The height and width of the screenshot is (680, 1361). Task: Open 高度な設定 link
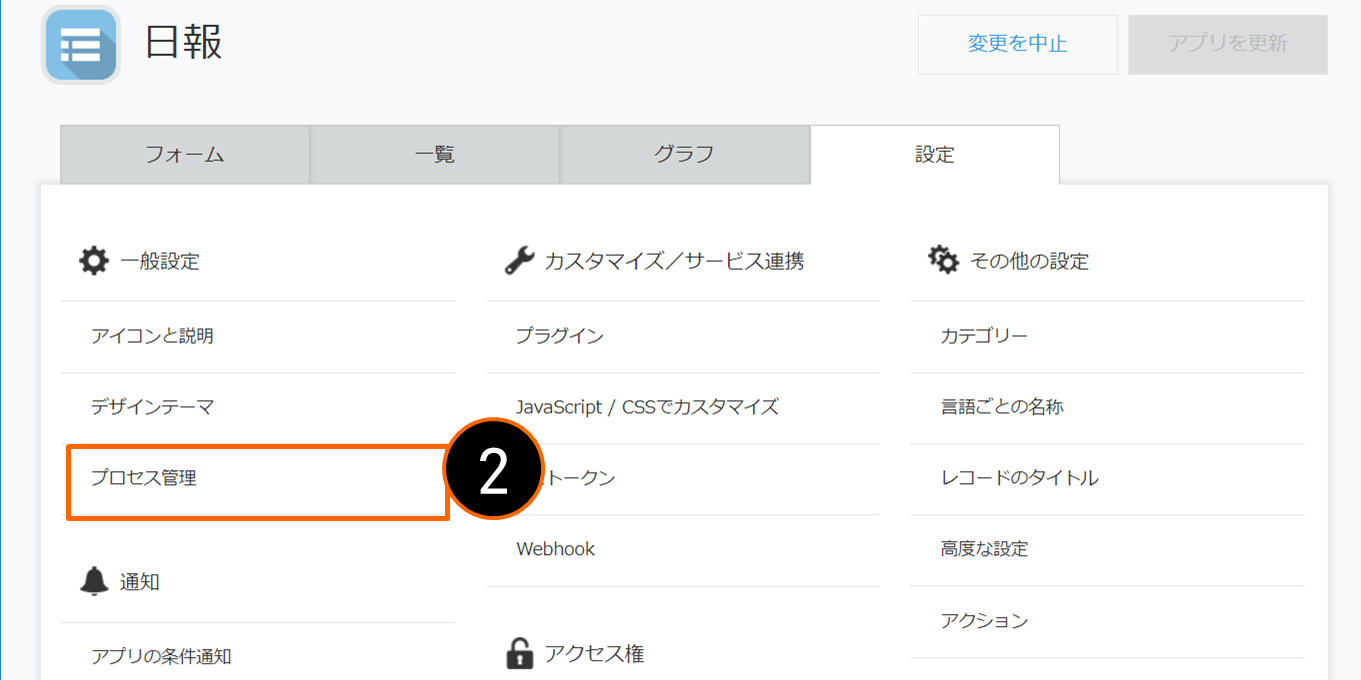pyautogui.click(x=984, y=549)
